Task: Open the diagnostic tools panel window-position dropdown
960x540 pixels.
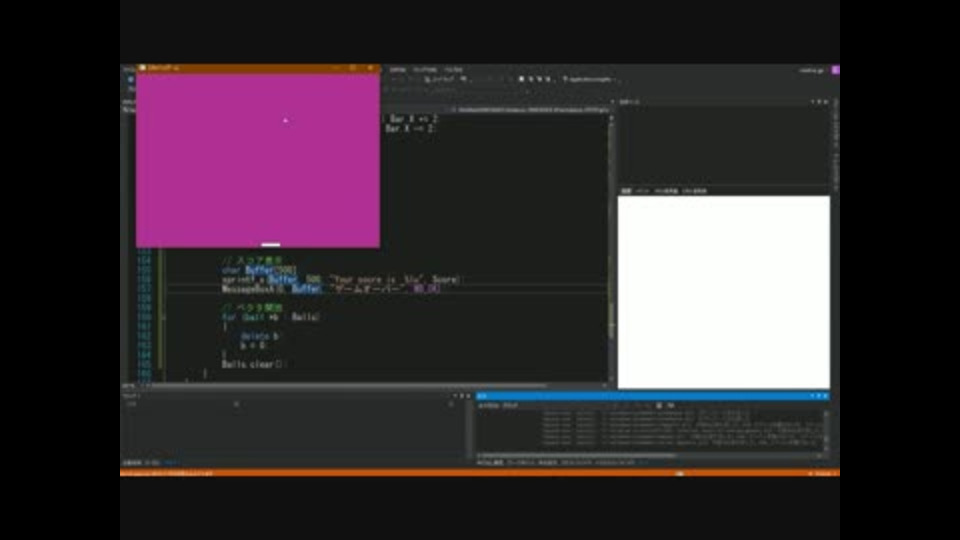Action: (812, 102)
